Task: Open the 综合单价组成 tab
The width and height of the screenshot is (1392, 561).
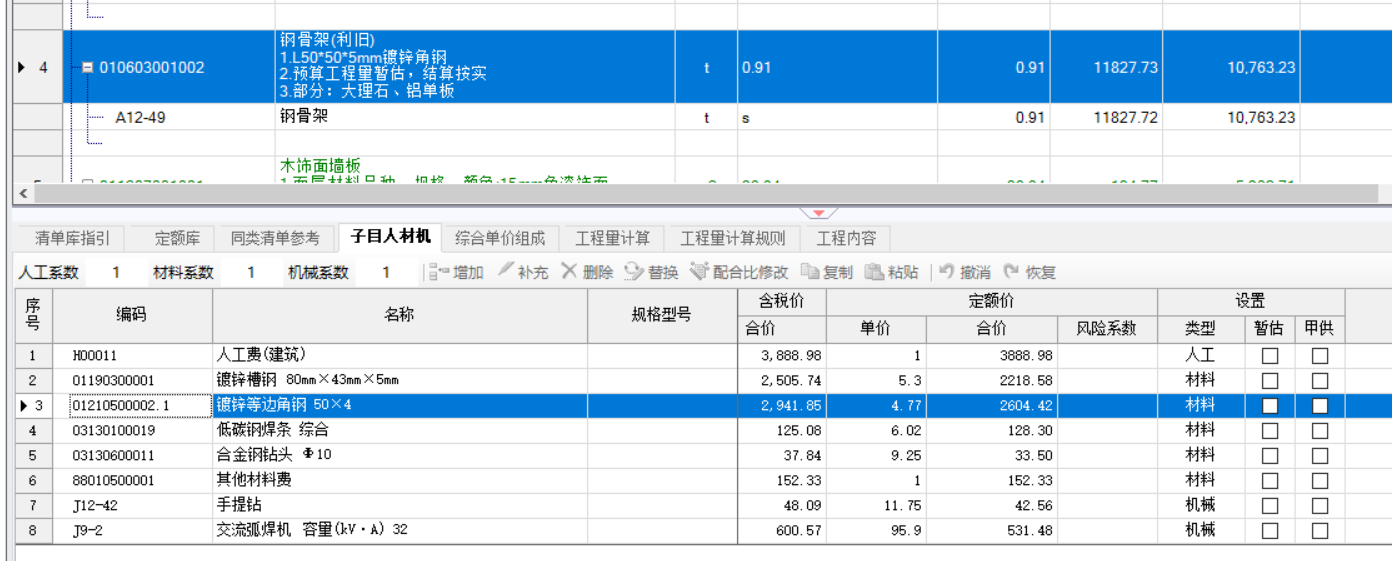Action: pyautogui.click(x=500, y=238)
